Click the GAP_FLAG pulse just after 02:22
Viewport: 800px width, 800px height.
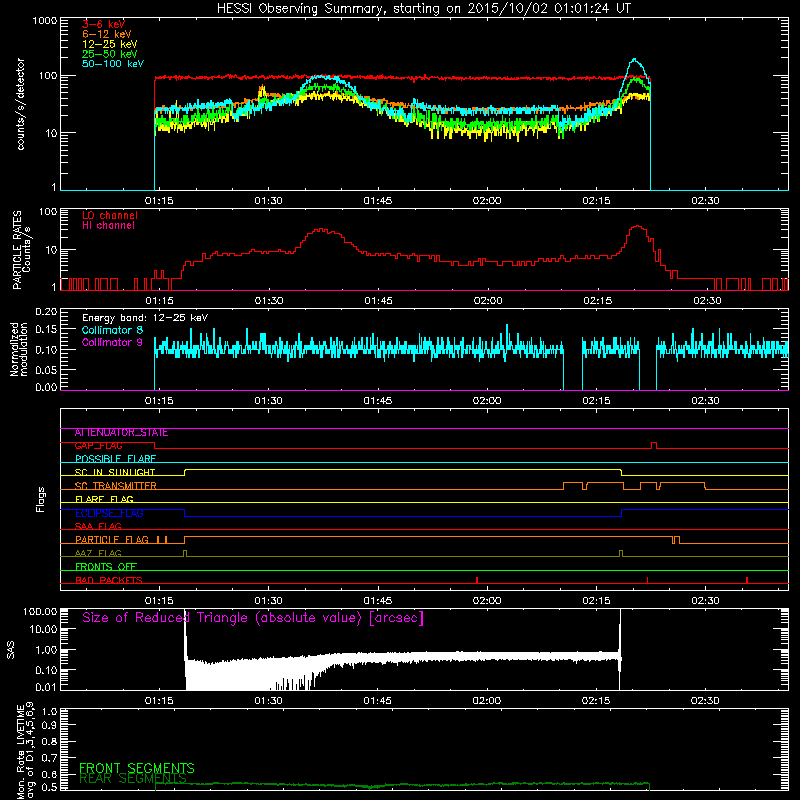[654, 445]
